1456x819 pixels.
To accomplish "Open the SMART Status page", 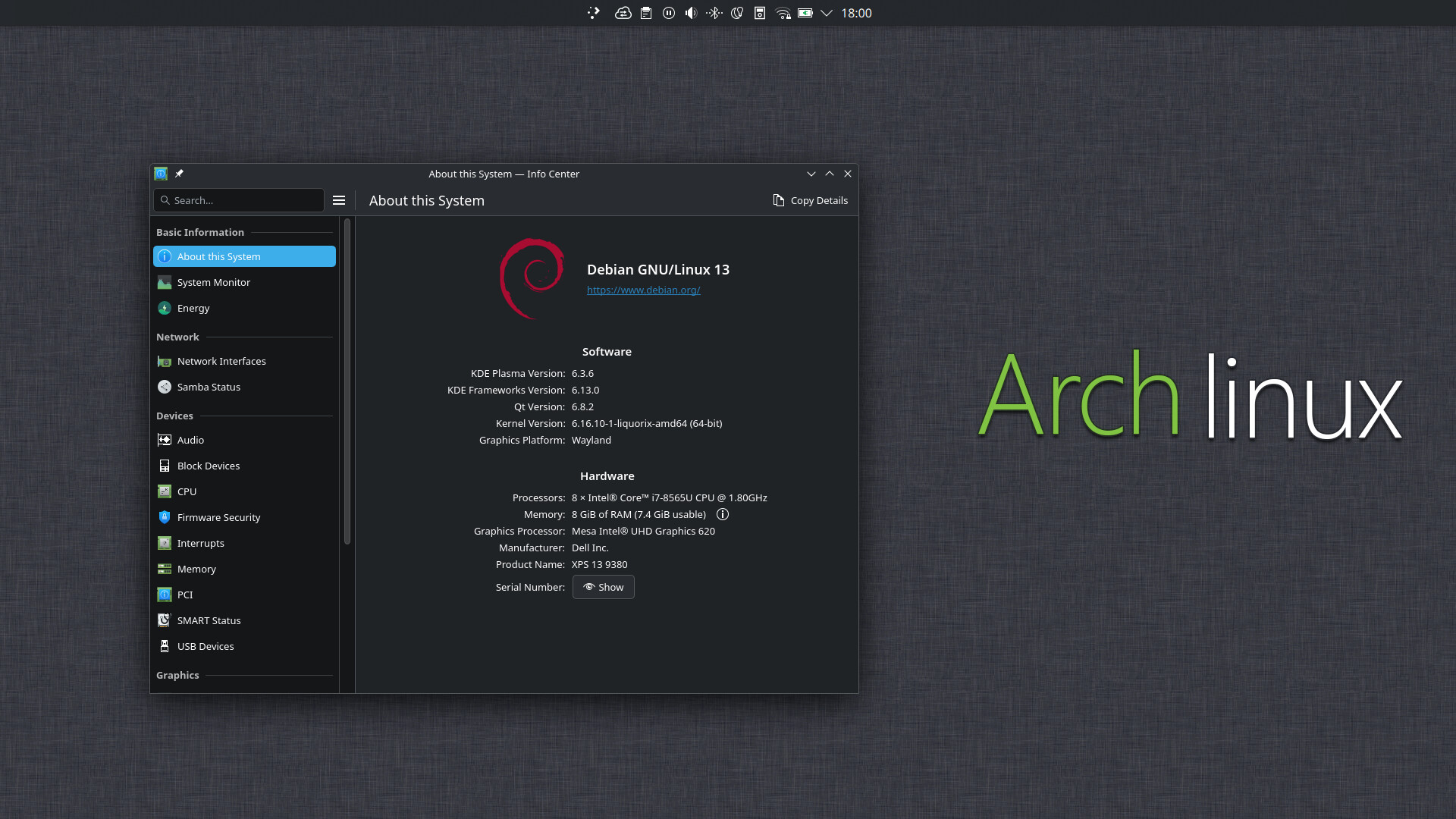I will click(x=209, y=620).
